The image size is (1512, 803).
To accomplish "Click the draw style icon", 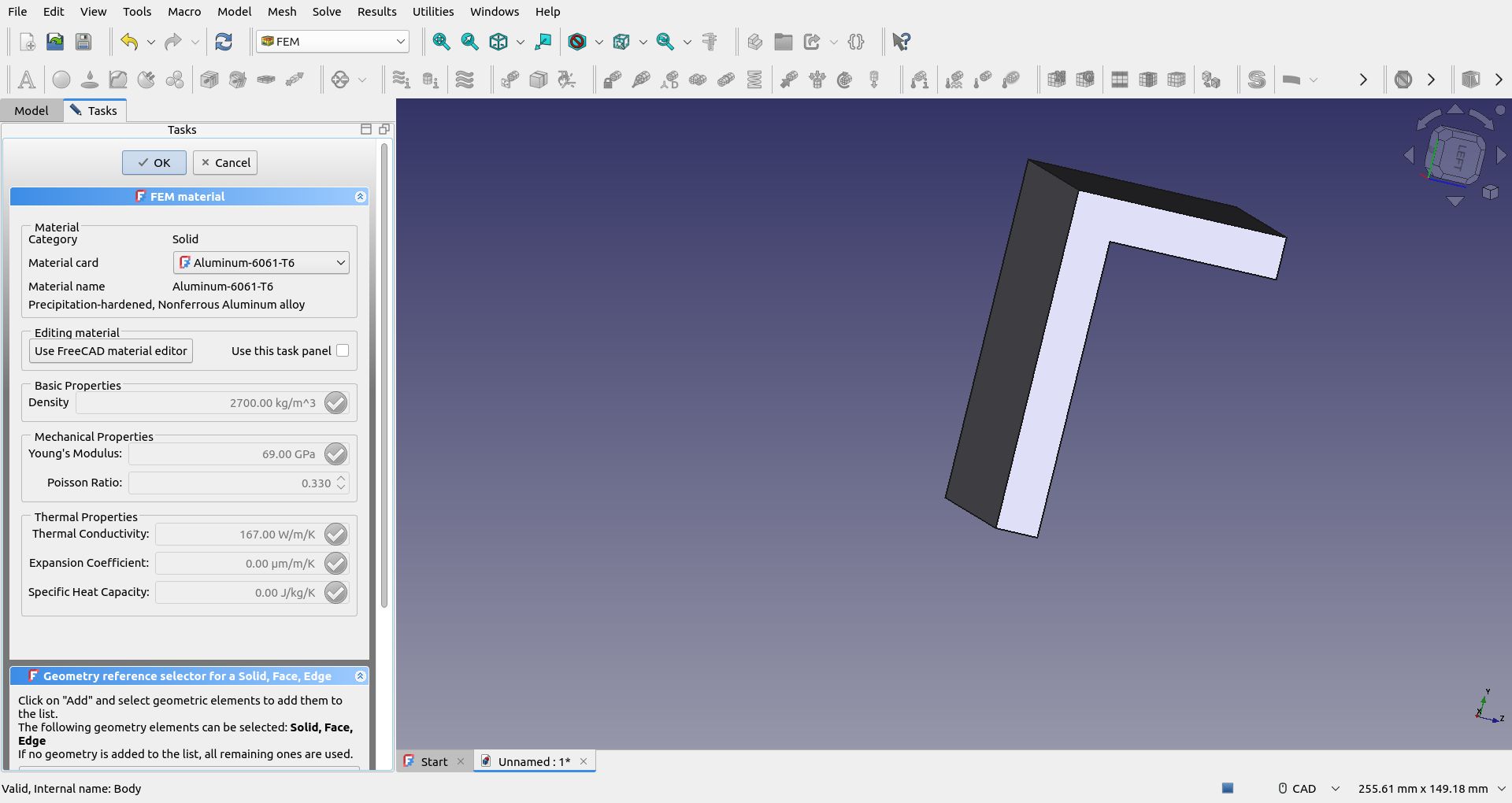I will click(577, 42).
